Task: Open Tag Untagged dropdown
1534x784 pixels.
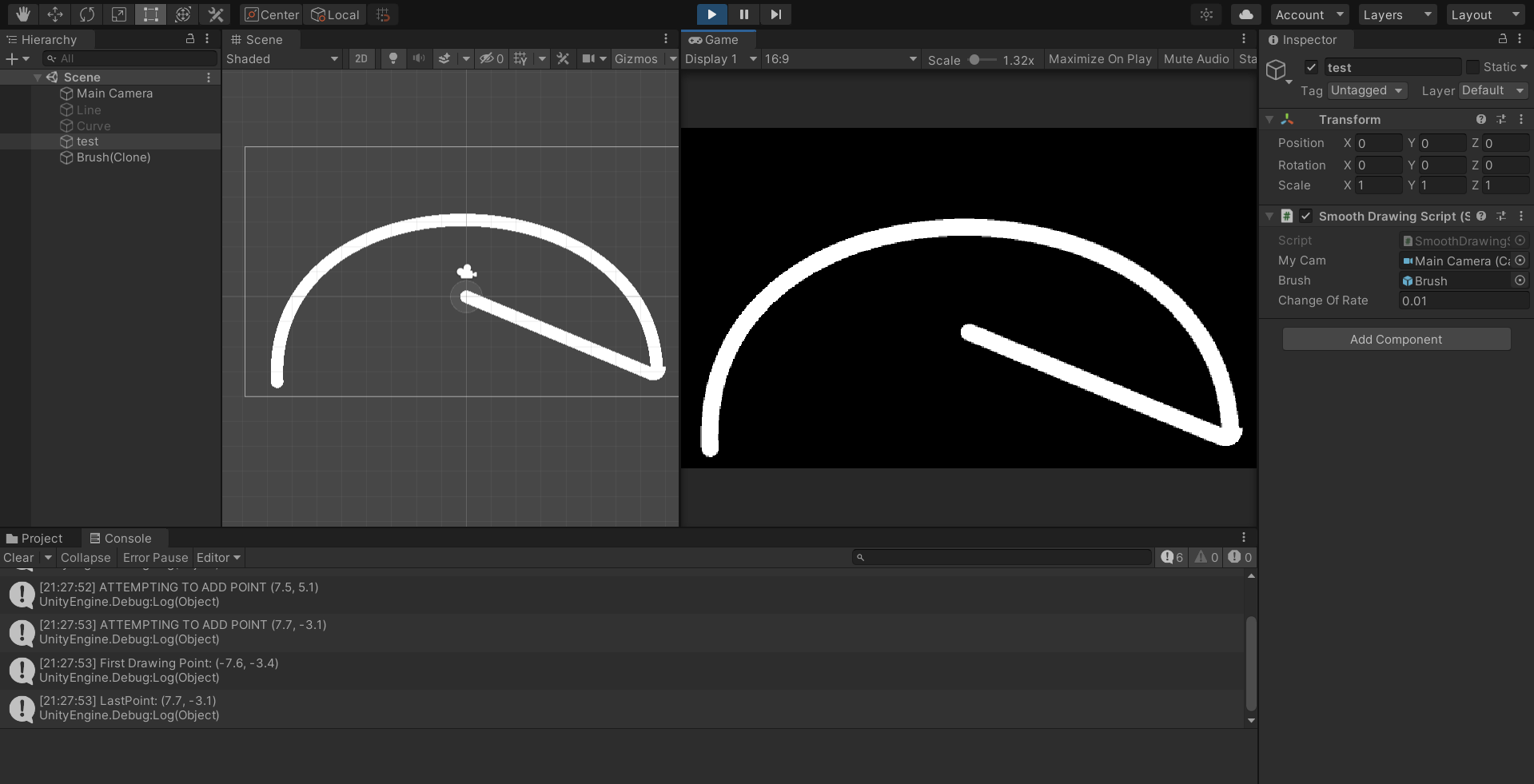Action: pyautogui.click(x=1367, y=90)
